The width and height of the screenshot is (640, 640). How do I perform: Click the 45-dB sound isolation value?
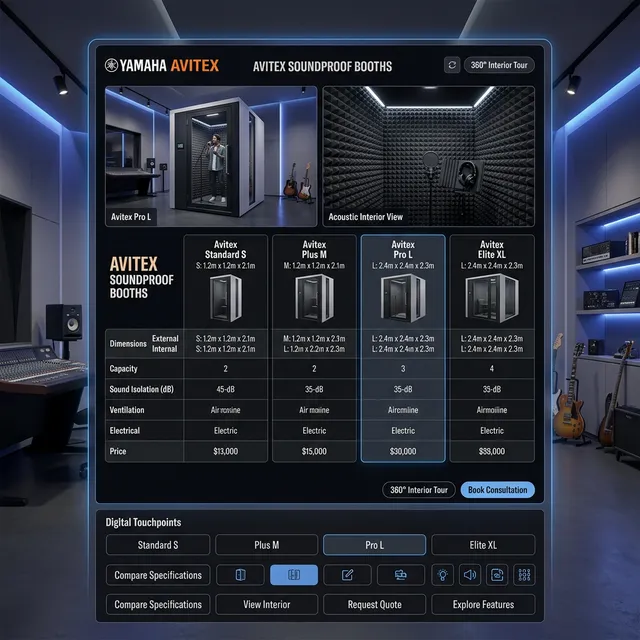click(226, 389)
